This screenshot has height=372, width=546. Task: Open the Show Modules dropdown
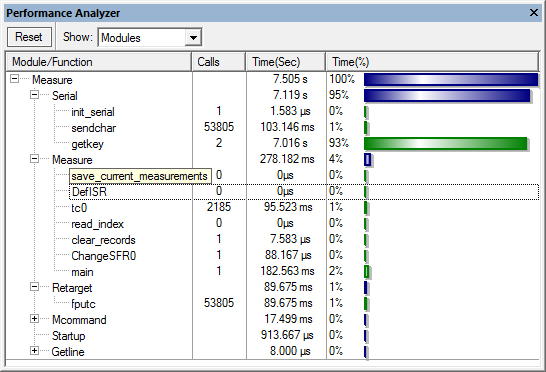[x=193, y=37]
